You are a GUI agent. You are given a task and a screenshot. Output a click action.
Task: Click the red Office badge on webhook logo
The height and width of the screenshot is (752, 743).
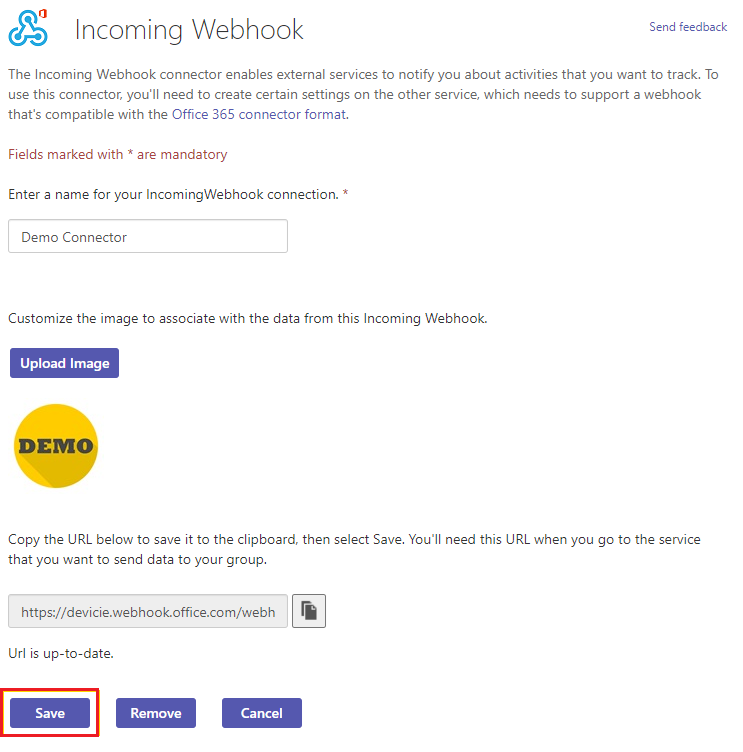click(x=43, y=13)
